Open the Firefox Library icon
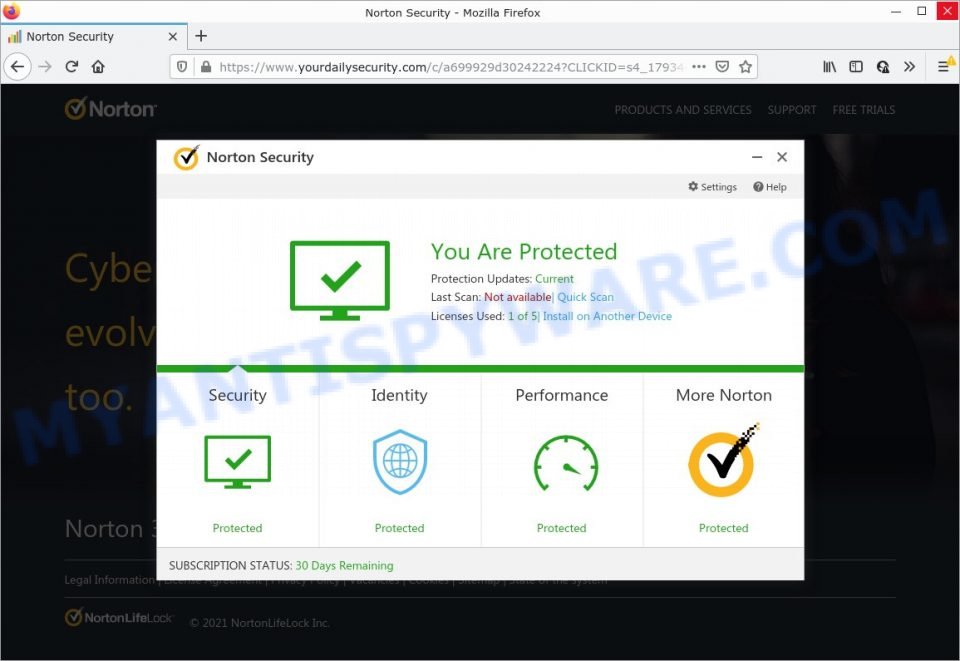The image size is (960, 661). click(829, 67)
